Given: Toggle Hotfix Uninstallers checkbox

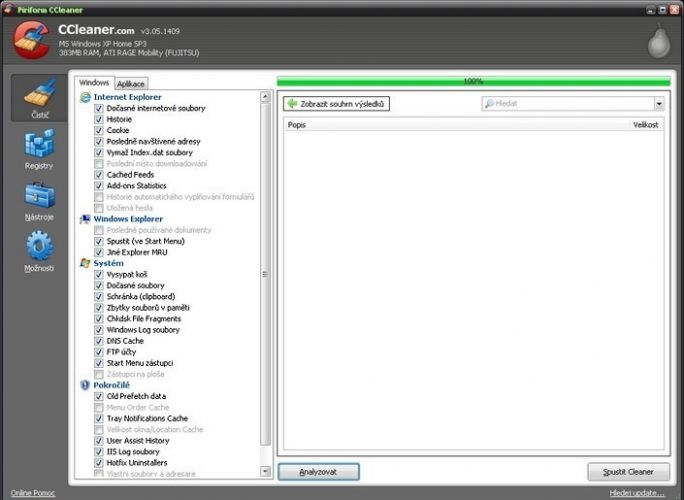Looking at the screenshot, I should [x=99, y=463].
